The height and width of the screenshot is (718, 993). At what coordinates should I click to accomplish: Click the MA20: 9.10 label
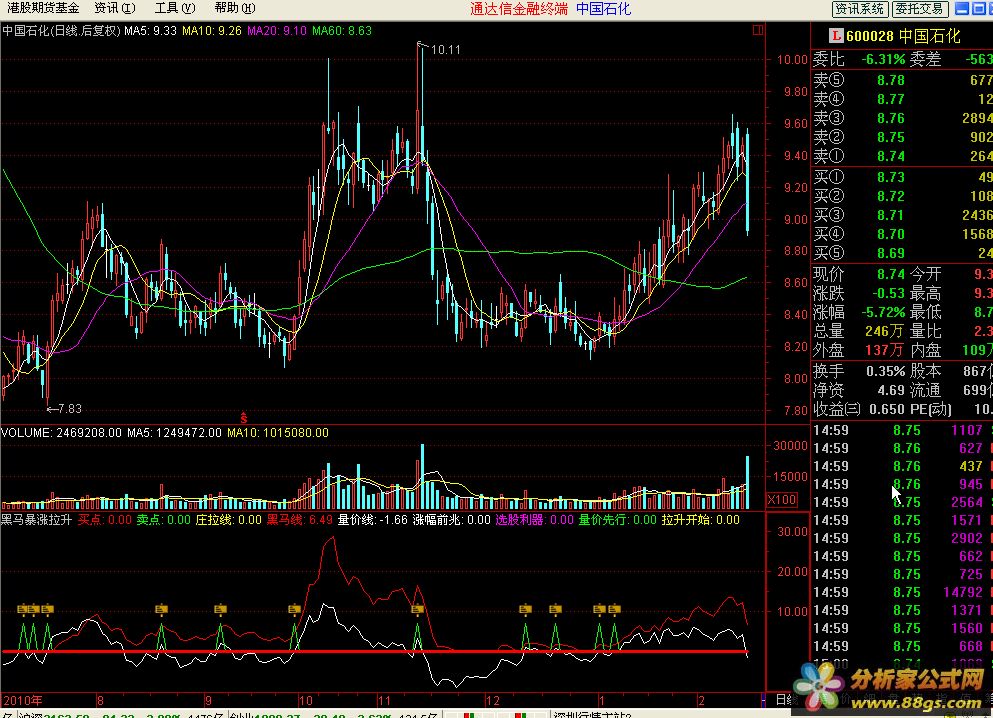point(277,30)
